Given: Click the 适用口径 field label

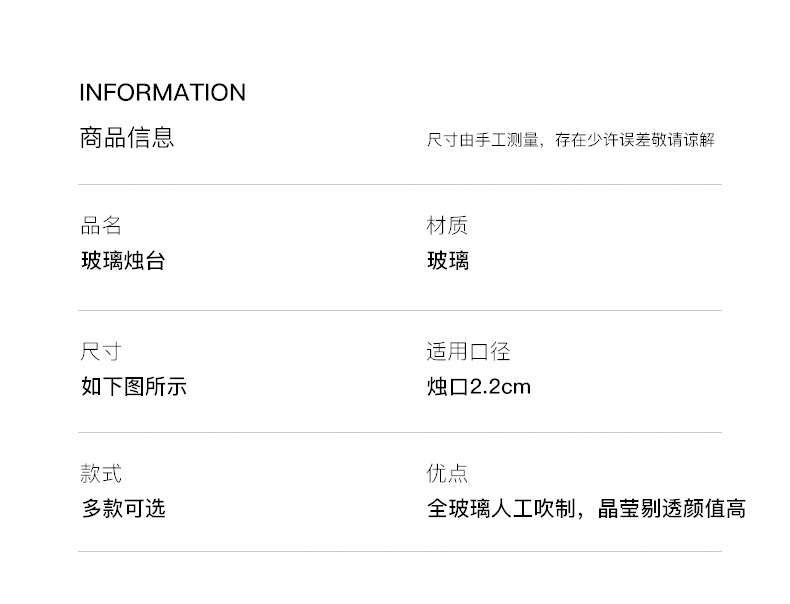Looking at the screenshot, I should (x=468, y=352).
